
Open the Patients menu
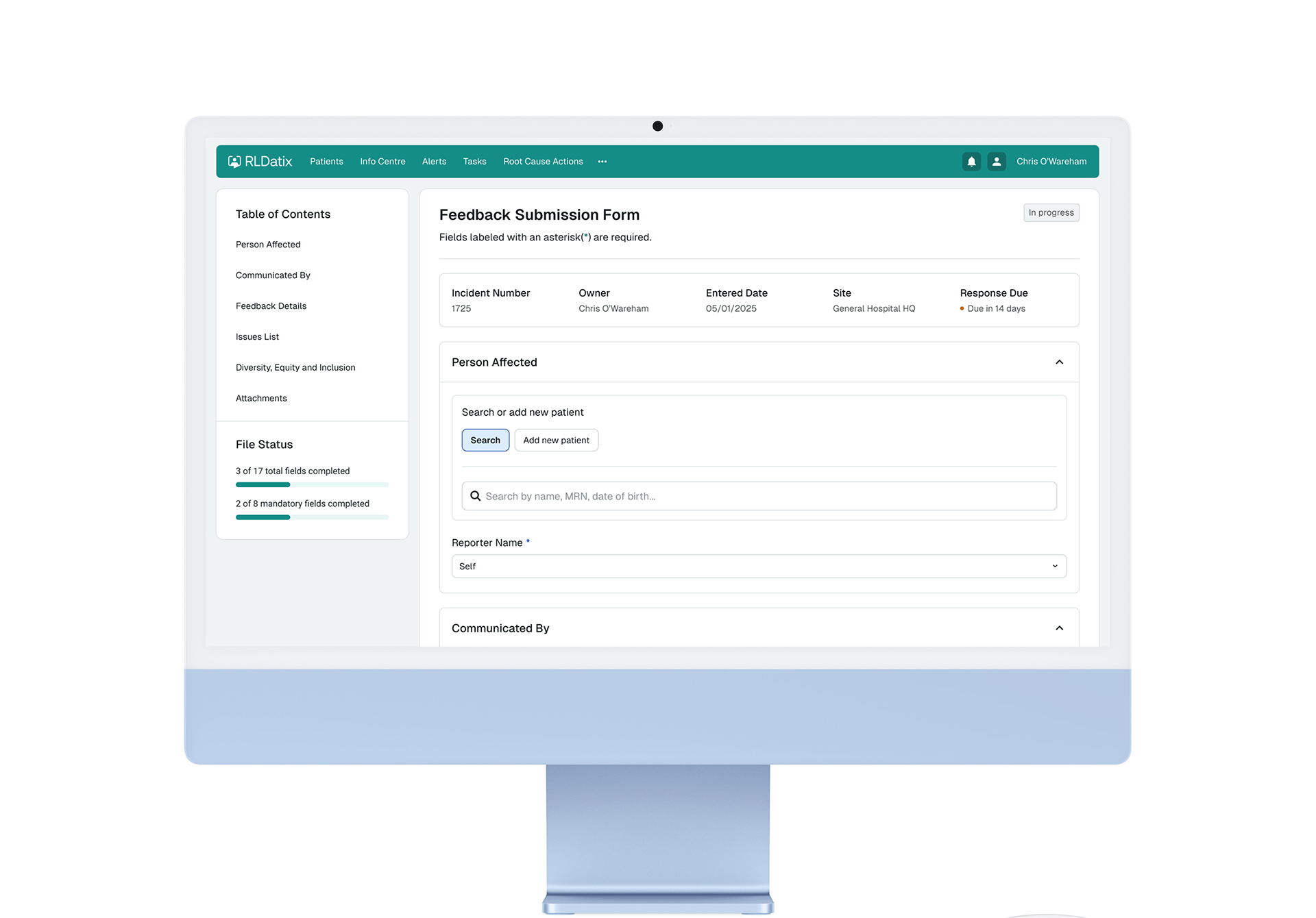point(326,162)
